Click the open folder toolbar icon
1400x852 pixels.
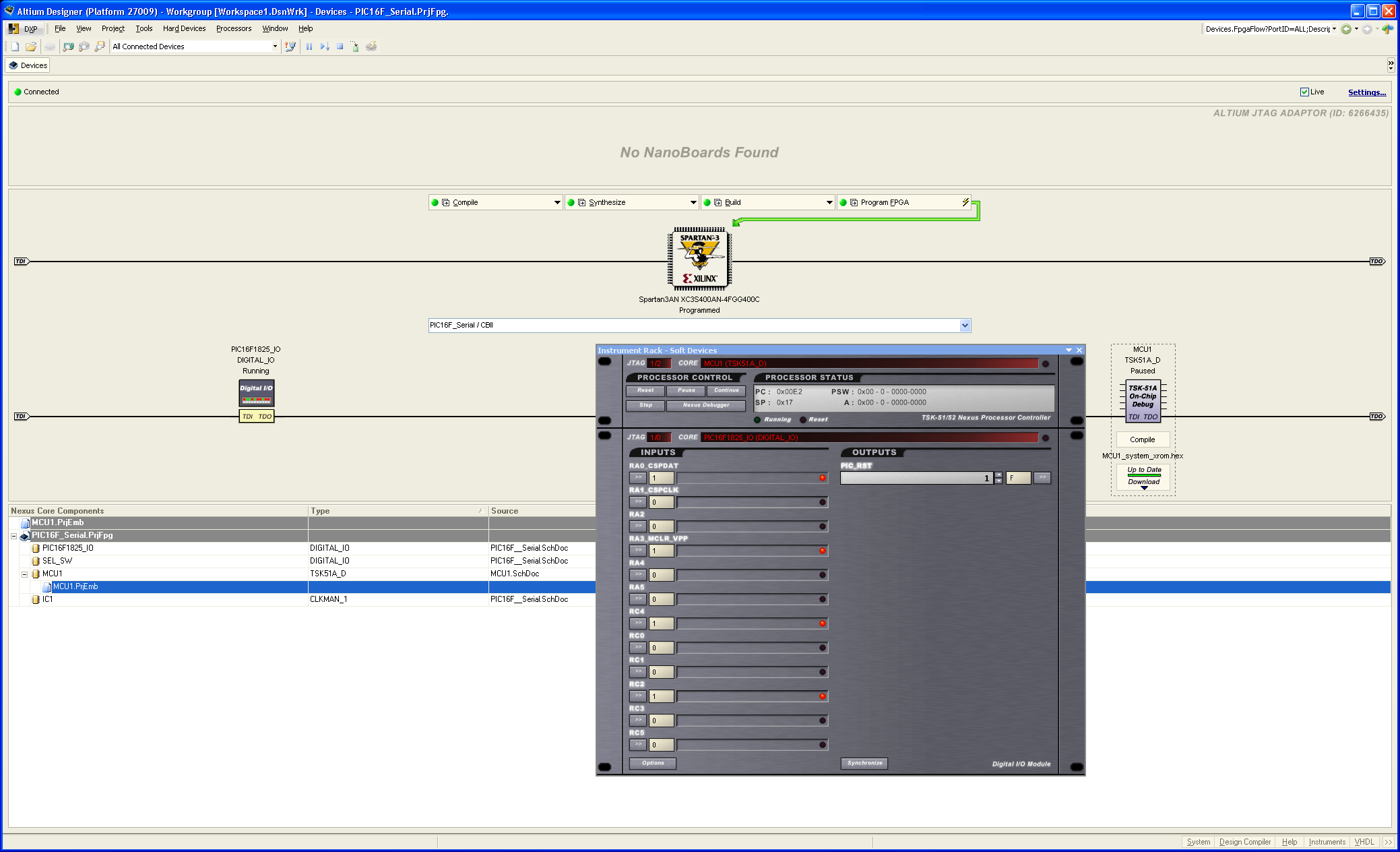[31, 47]
